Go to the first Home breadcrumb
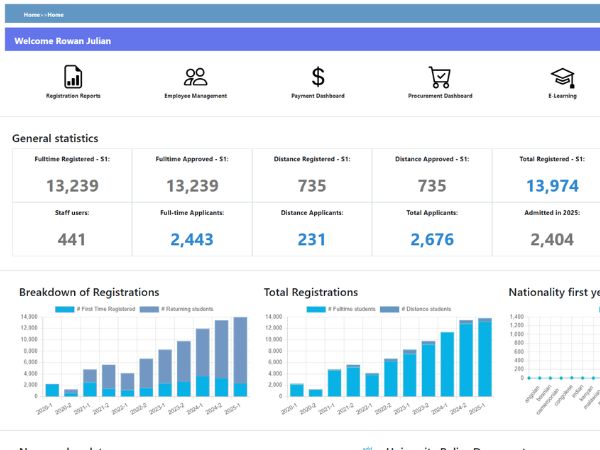Screen dimensions: 600x450 click(31, 15)
